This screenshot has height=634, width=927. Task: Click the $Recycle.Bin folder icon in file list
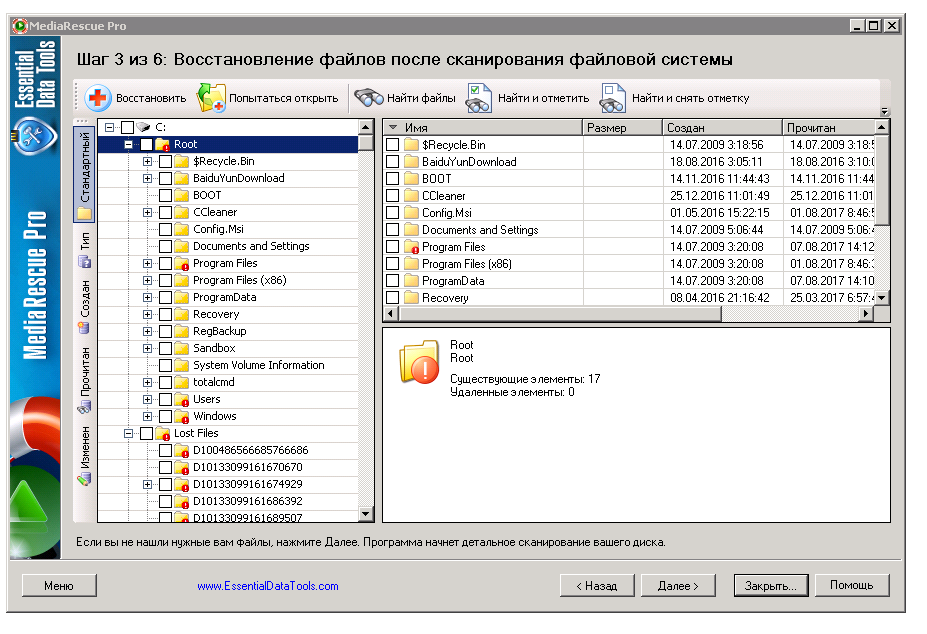(411, 145)
